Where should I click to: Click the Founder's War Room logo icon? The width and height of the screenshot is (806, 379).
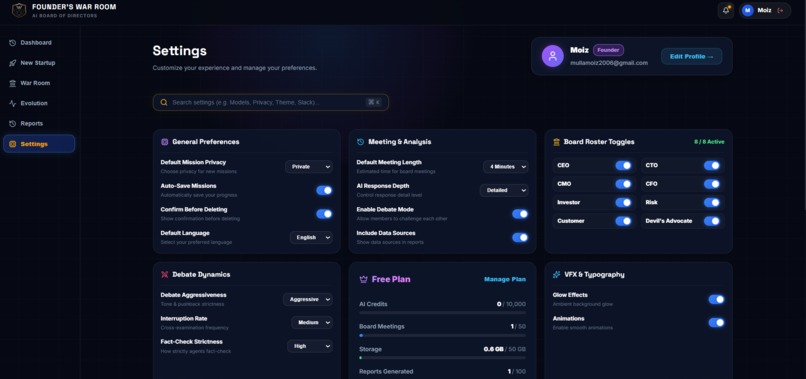19,10
